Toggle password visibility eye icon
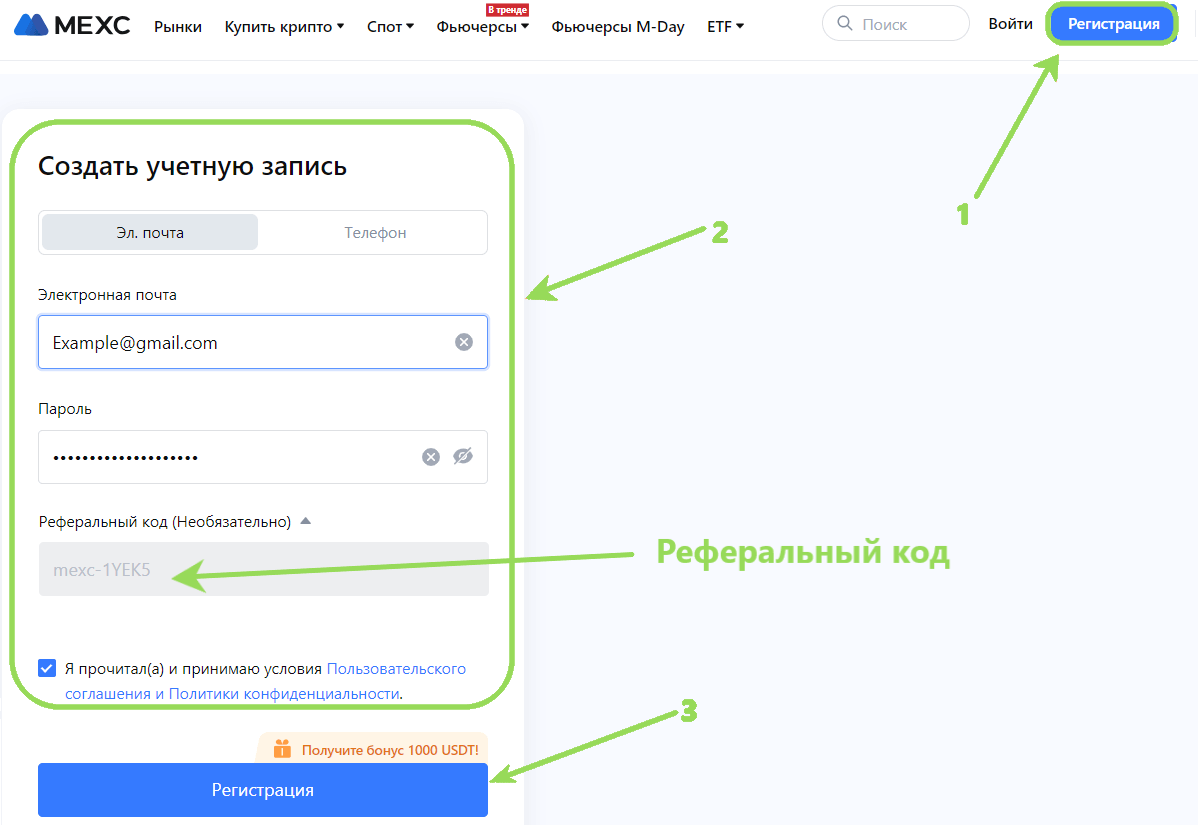The height and width of the screenshot is (825, 1198). (x=463, y=456)
